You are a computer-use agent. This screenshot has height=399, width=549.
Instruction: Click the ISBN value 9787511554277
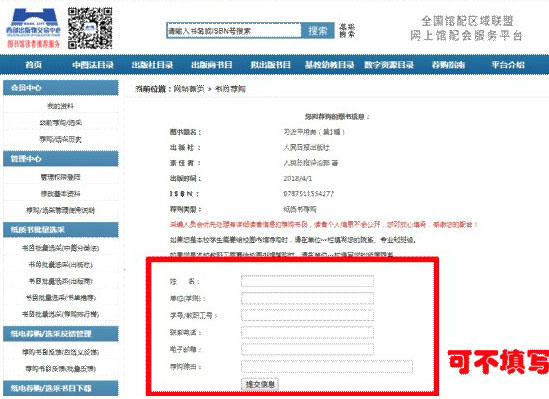(x=308, y=194)
